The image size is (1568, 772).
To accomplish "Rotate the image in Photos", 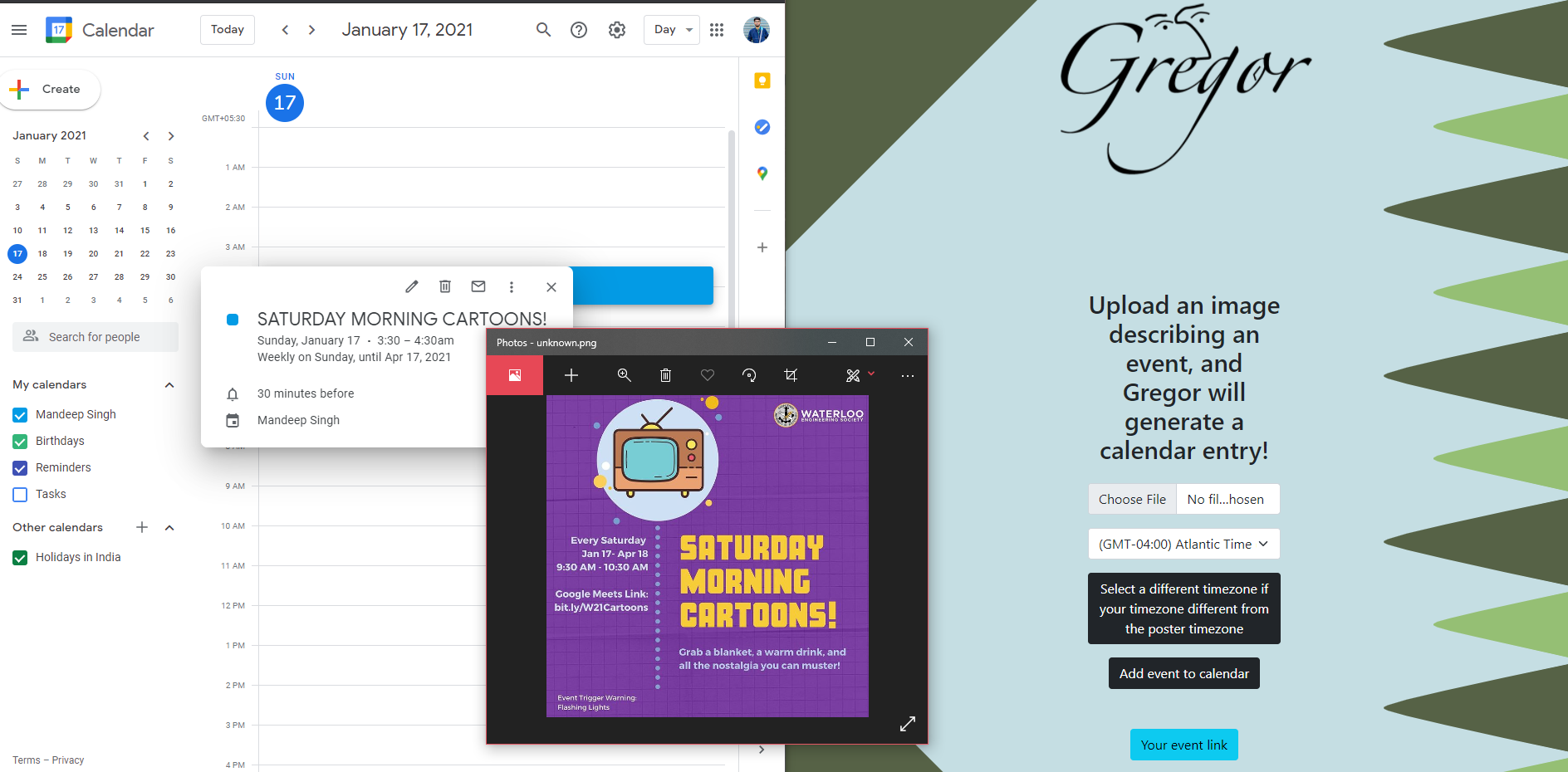I will tap(749, 375).
